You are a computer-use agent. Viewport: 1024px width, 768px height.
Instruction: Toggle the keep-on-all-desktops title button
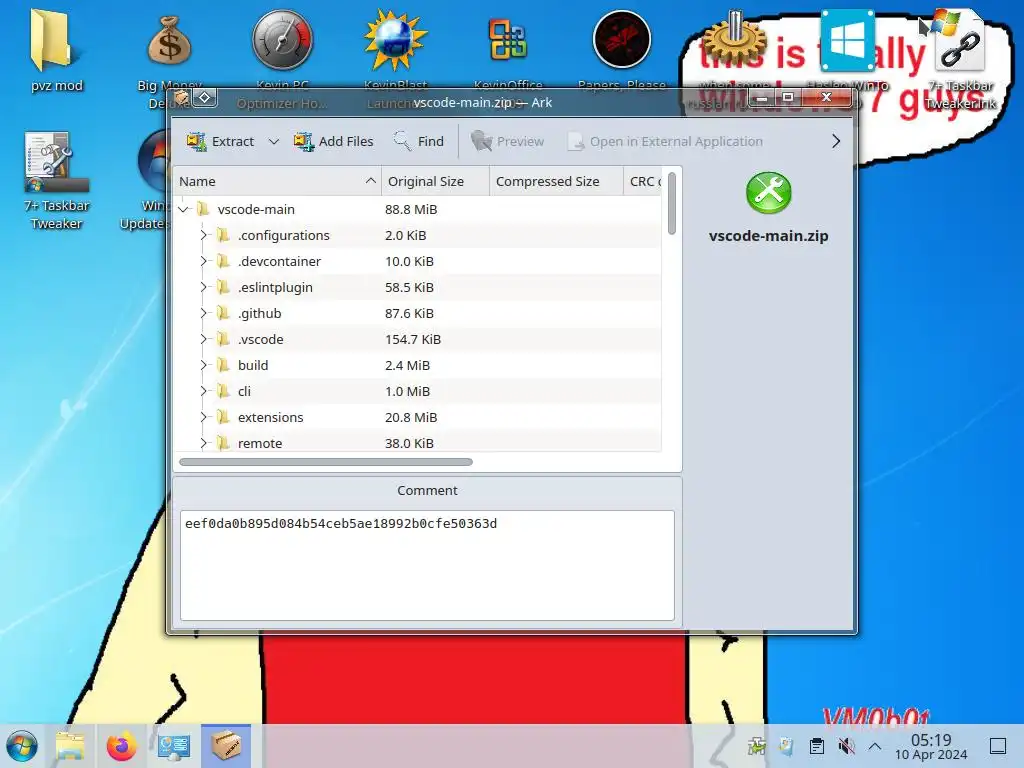tap(204, 98)
